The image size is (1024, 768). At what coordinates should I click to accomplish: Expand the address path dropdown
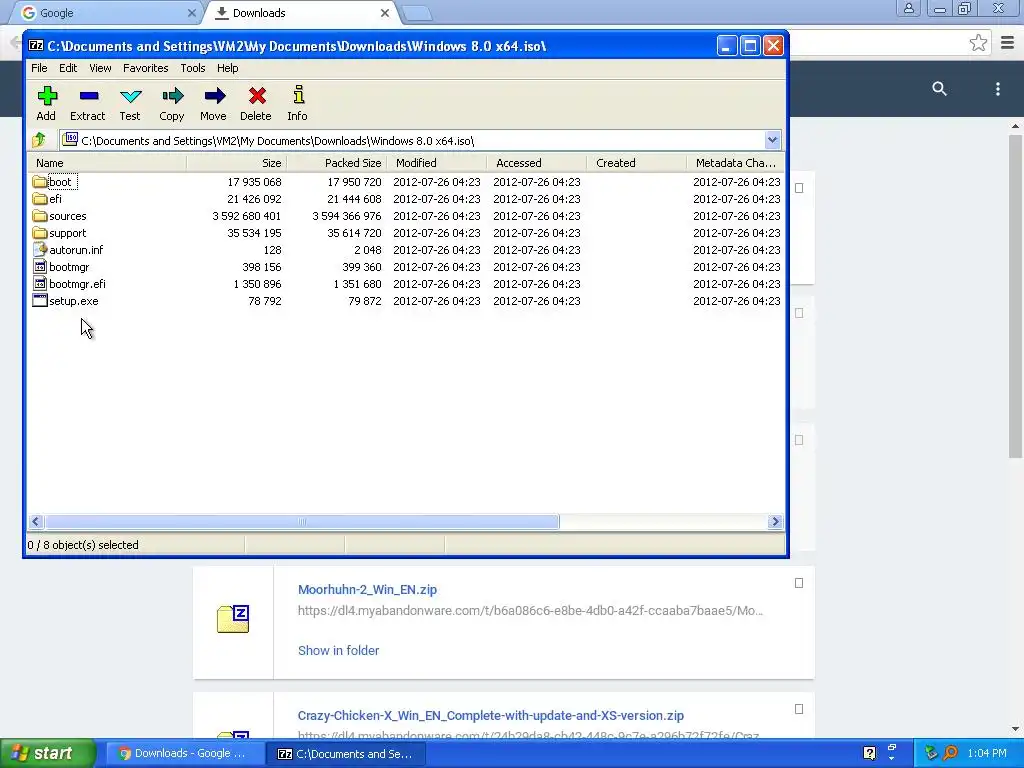click(x=773, y=140)
